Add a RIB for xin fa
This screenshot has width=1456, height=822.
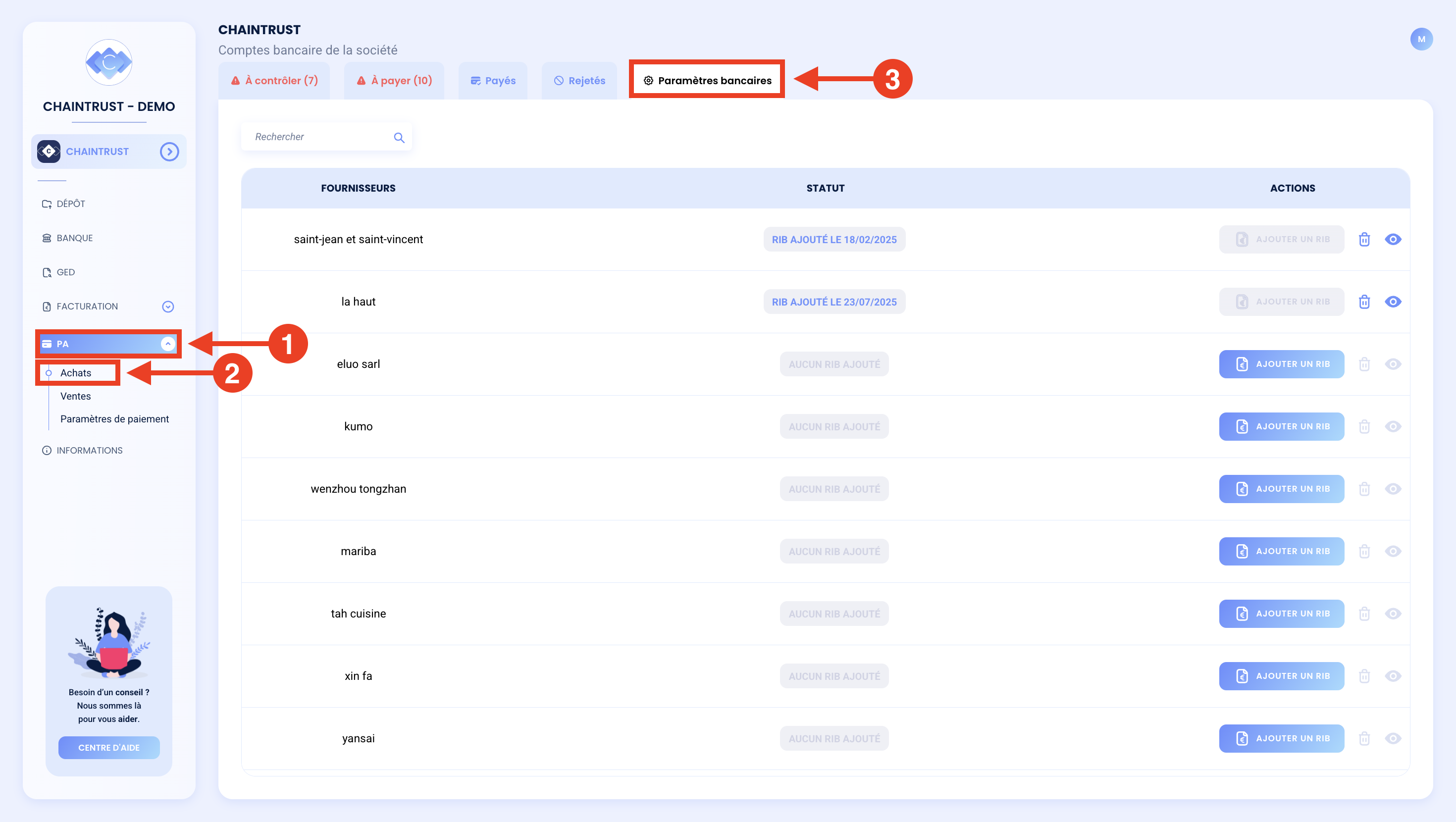point(1281,676)
